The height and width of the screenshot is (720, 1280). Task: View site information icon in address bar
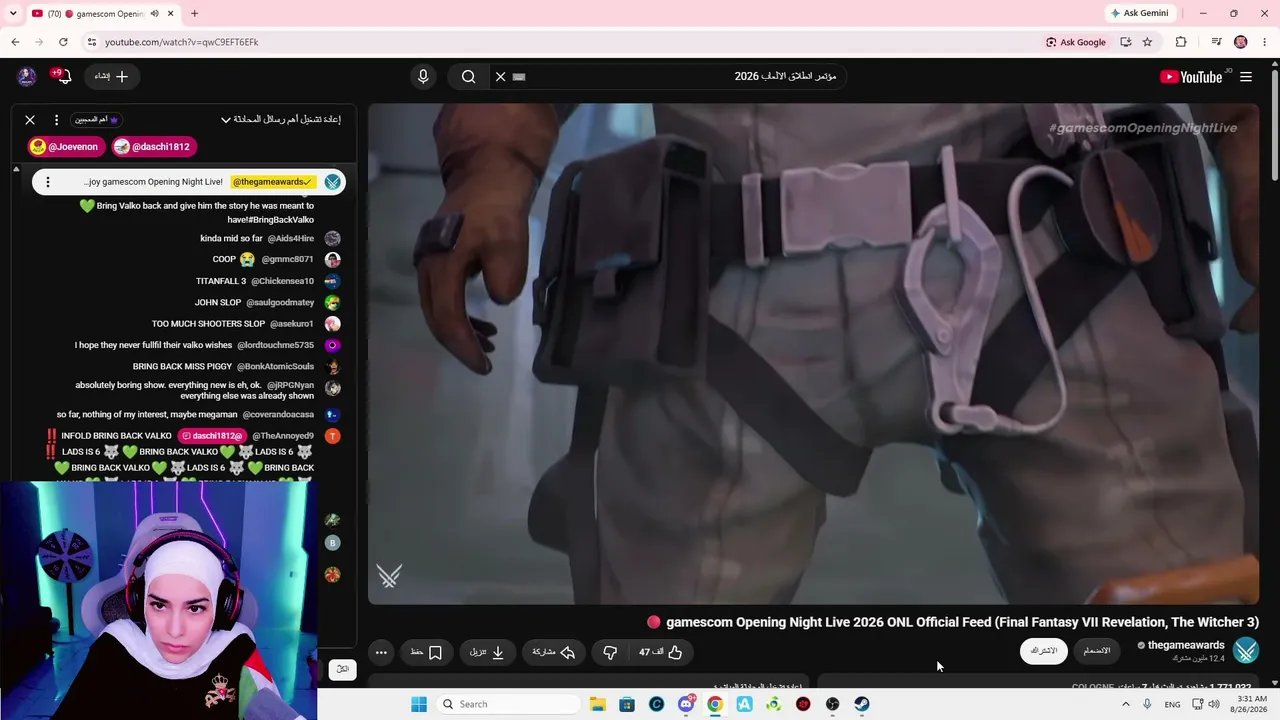92,42
